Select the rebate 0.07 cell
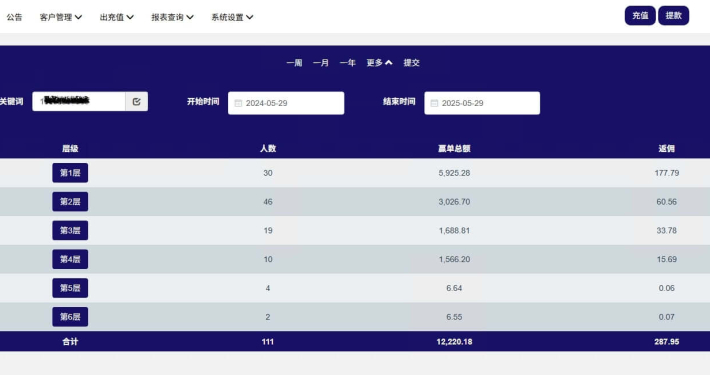710x375 pixels. (667, 317)
